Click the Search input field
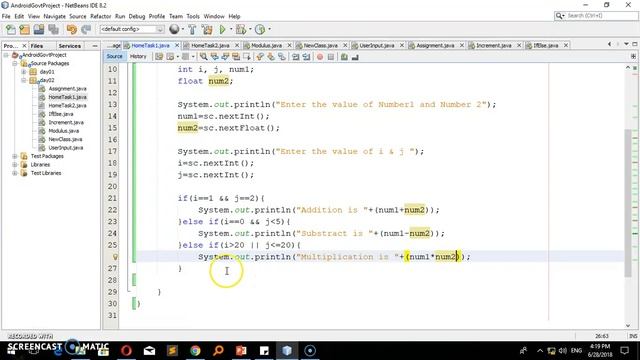This screenshot has width=640, height=360. 597,16
